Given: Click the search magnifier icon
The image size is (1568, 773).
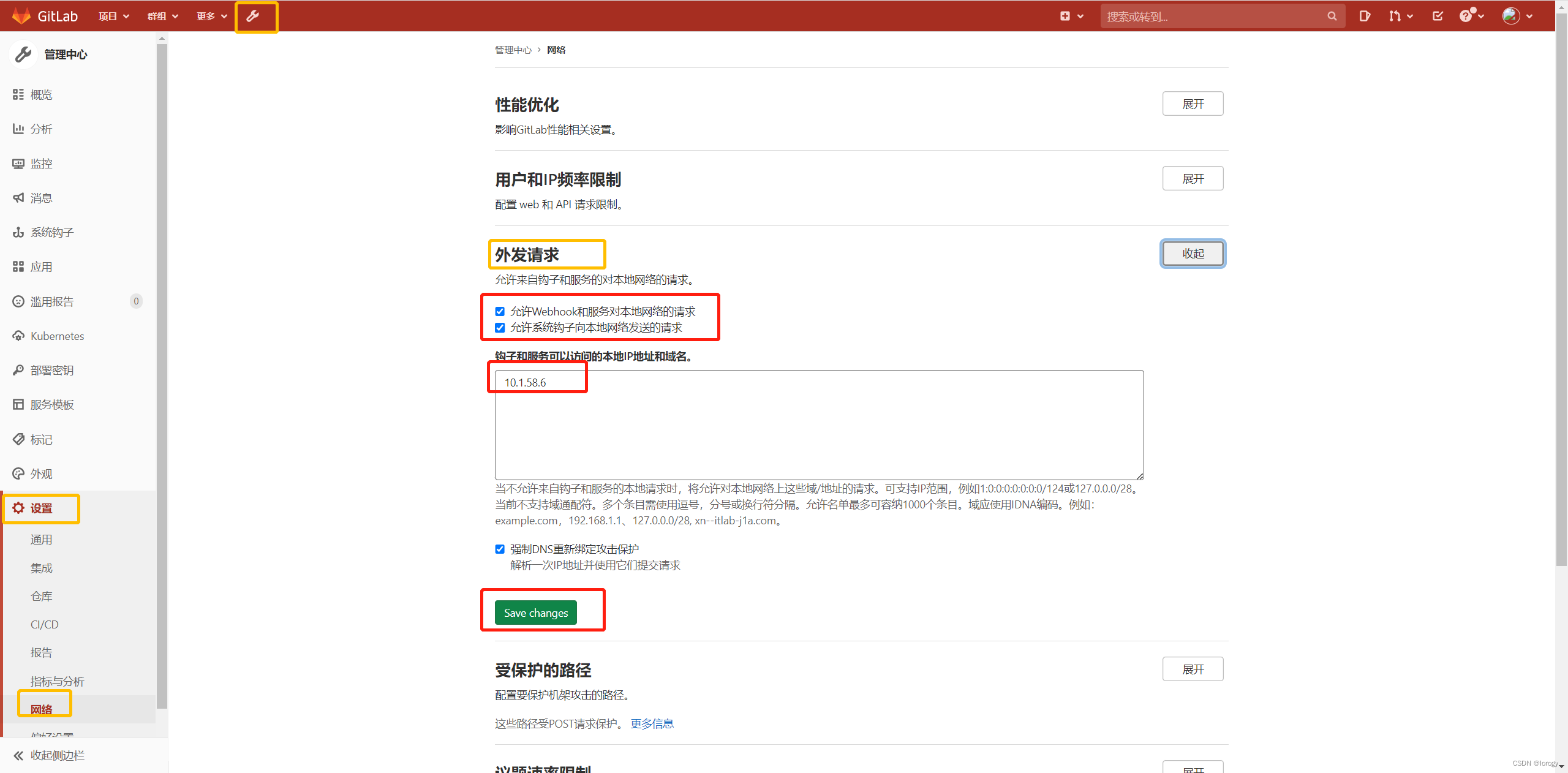Looking at the screenshot, I should pos(1332,17).
